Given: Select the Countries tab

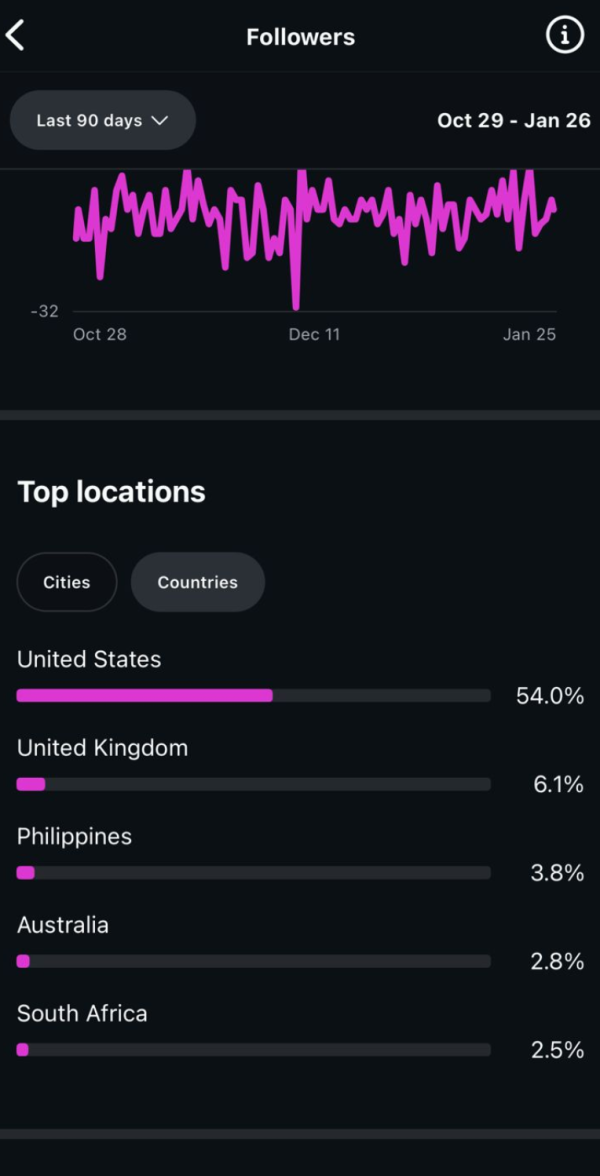Looking at the screenshot, I should [x=197, y=582].
